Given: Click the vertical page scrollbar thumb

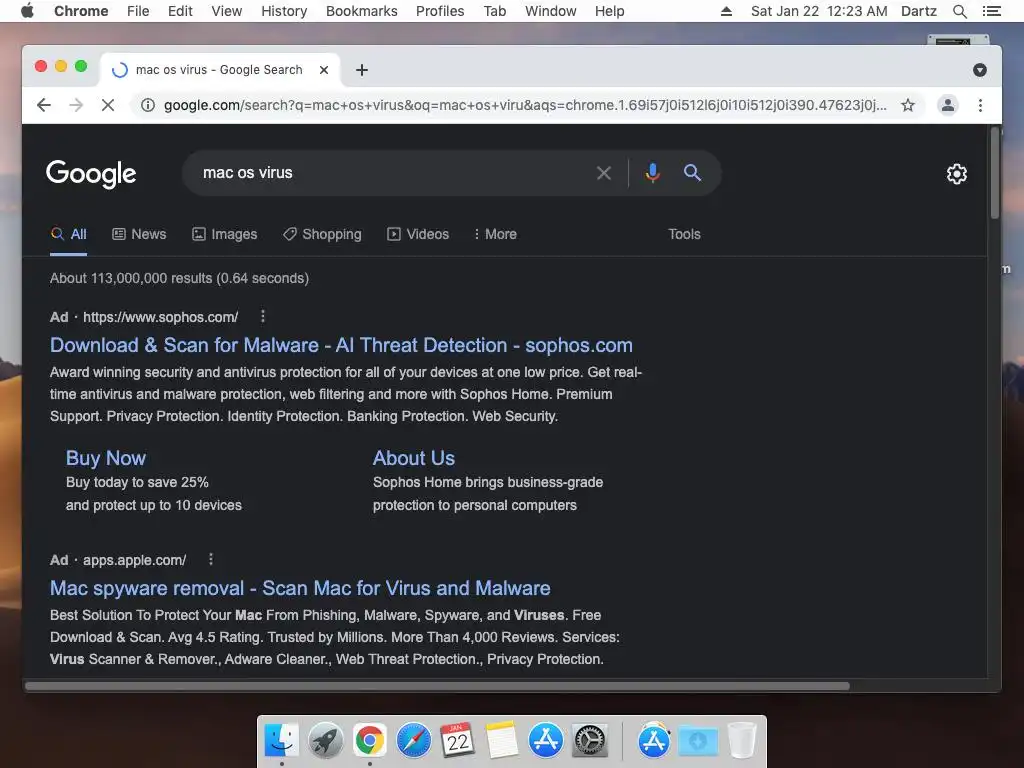Looking at the screenshot, I should coord(995,173).
